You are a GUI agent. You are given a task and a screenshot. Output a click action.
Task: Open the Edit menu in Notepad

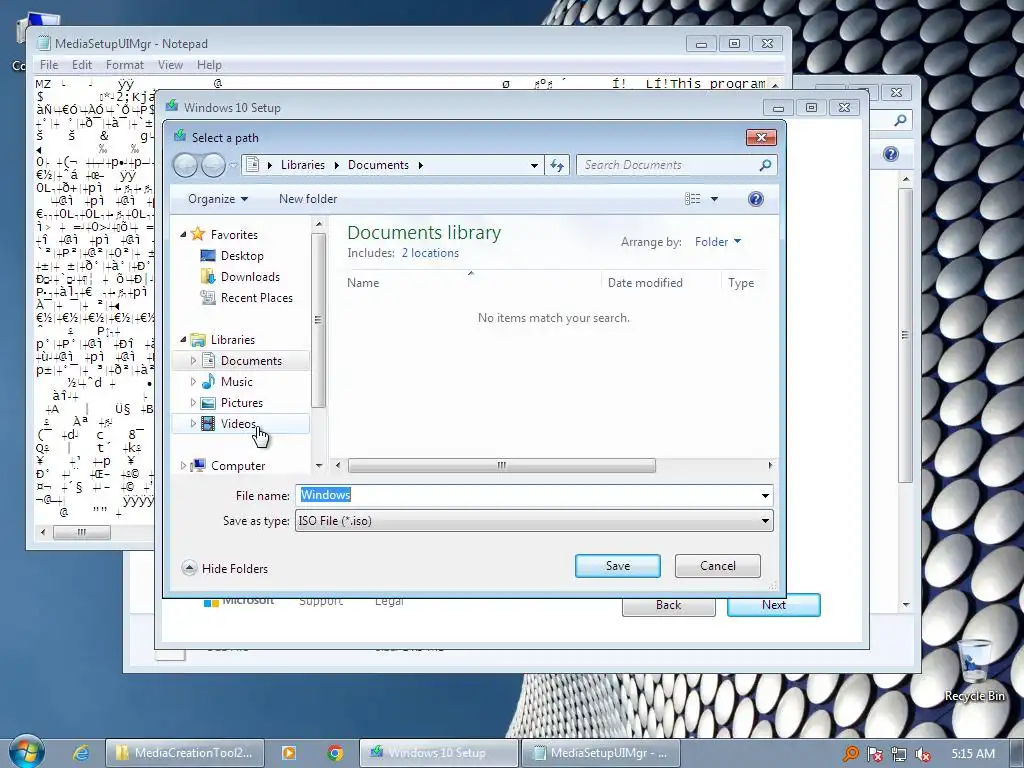(82, 65)
